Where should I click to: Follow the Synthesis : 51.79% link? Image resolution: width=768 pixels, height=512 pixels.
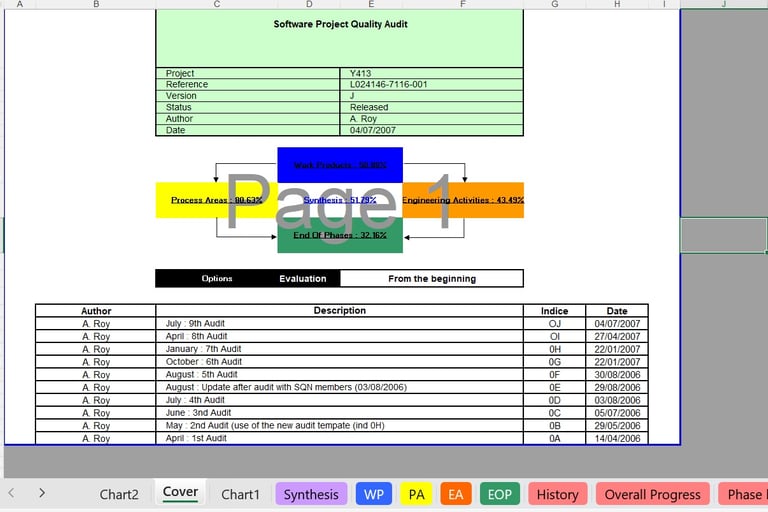[340, 200]
